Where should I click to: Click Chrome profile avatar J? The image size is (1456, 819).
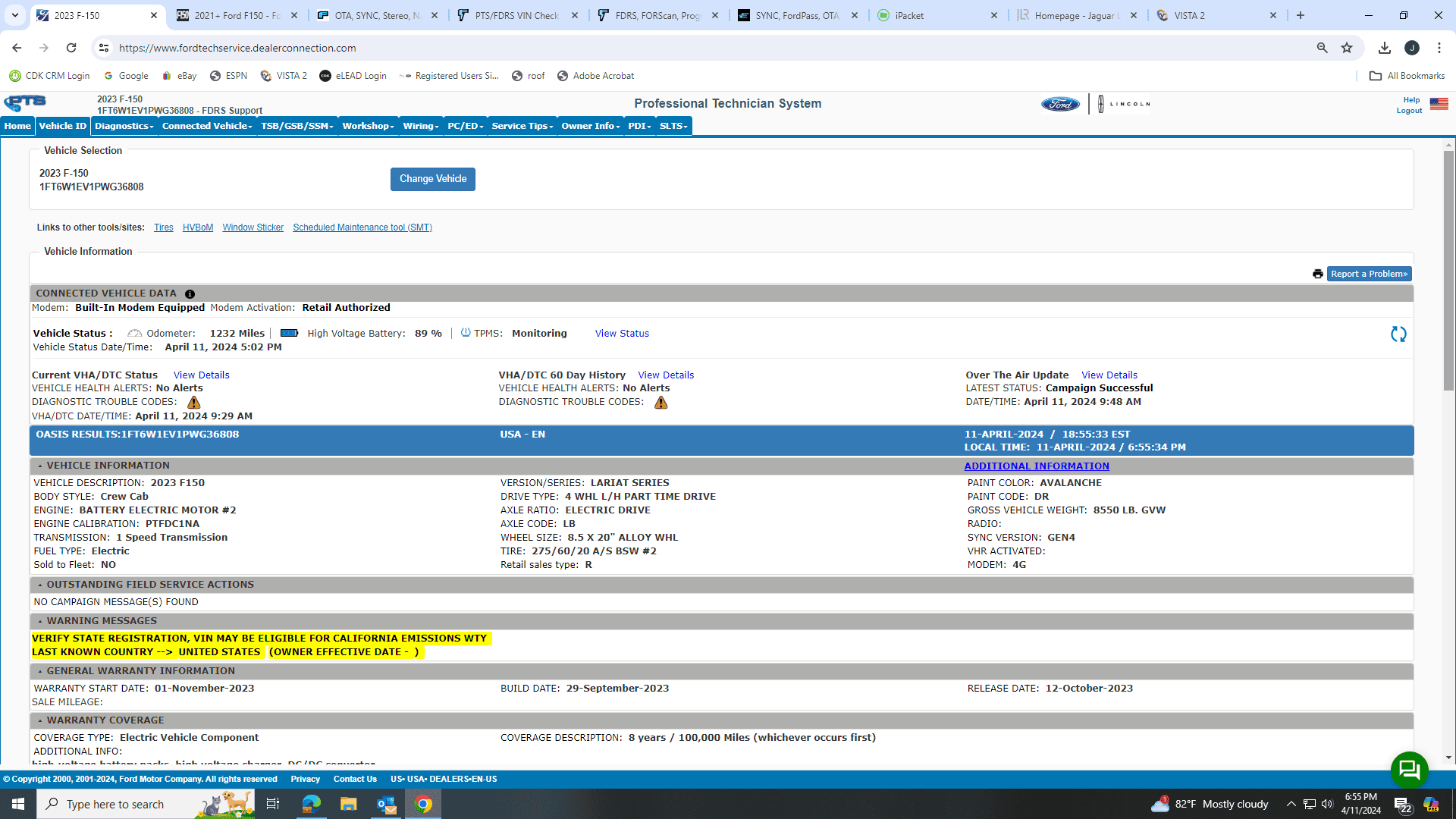click(1412, 48)
